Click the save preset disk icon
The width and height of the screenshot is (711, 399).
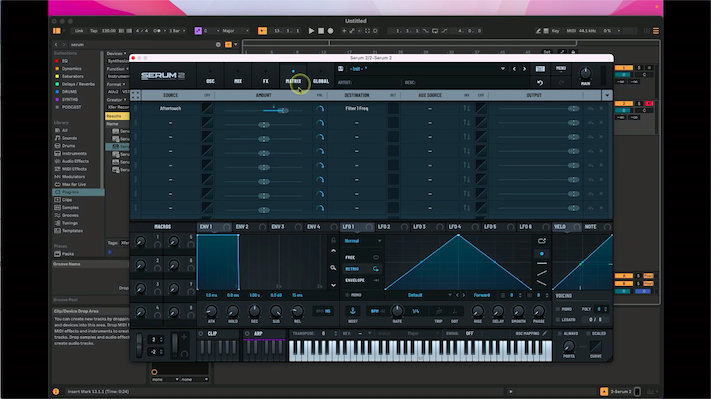click(341, 68)
